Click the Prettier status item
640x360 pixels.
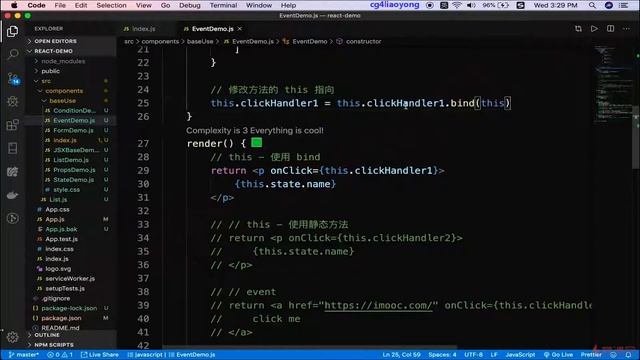coord(591,355)
